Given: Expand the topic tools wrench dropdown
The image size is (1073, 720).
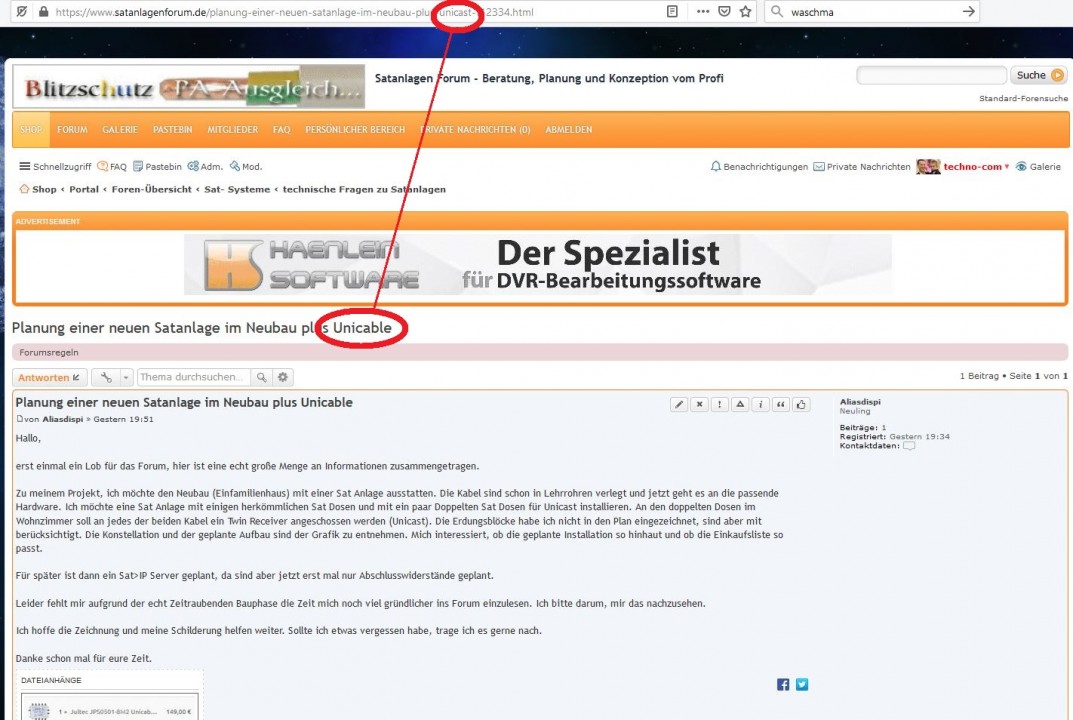Looking at the screenshot, I should (x=112, y=377).
